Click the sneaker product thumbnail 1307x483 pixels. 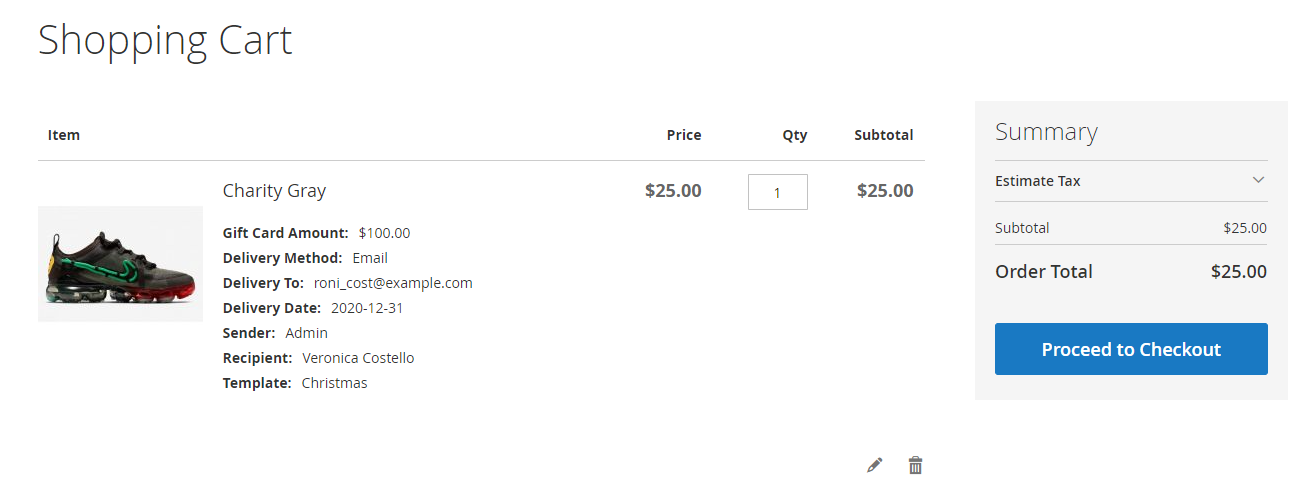point(120,264)
